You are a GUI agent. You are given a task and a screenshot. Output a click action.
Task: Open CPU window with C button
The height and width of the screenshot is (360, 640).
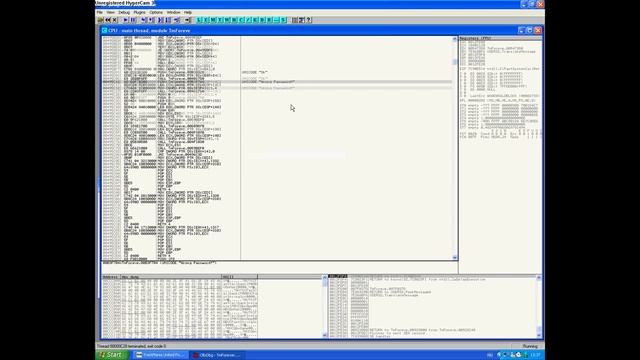[241, 20]
